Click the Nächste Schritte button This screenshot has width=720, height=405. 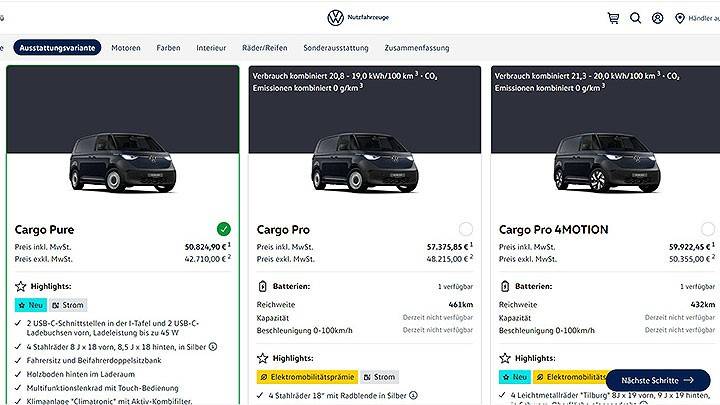(x=657, y=380)
